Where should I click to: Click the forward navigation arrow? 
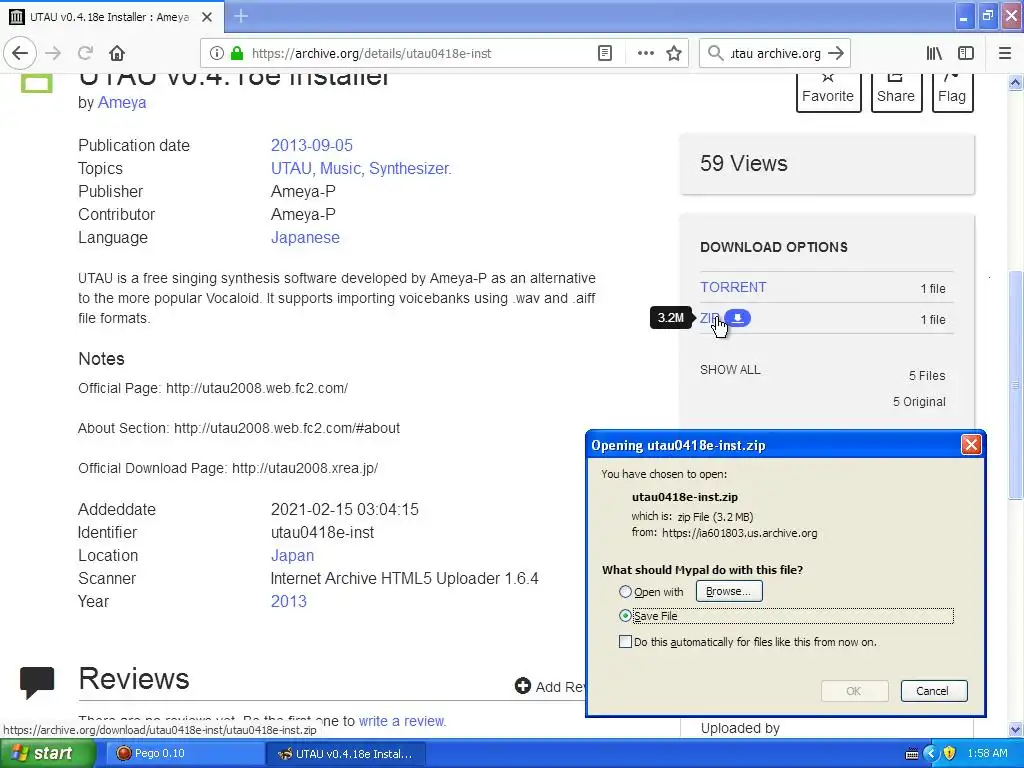pyautogui.click(x=54, y=53)
